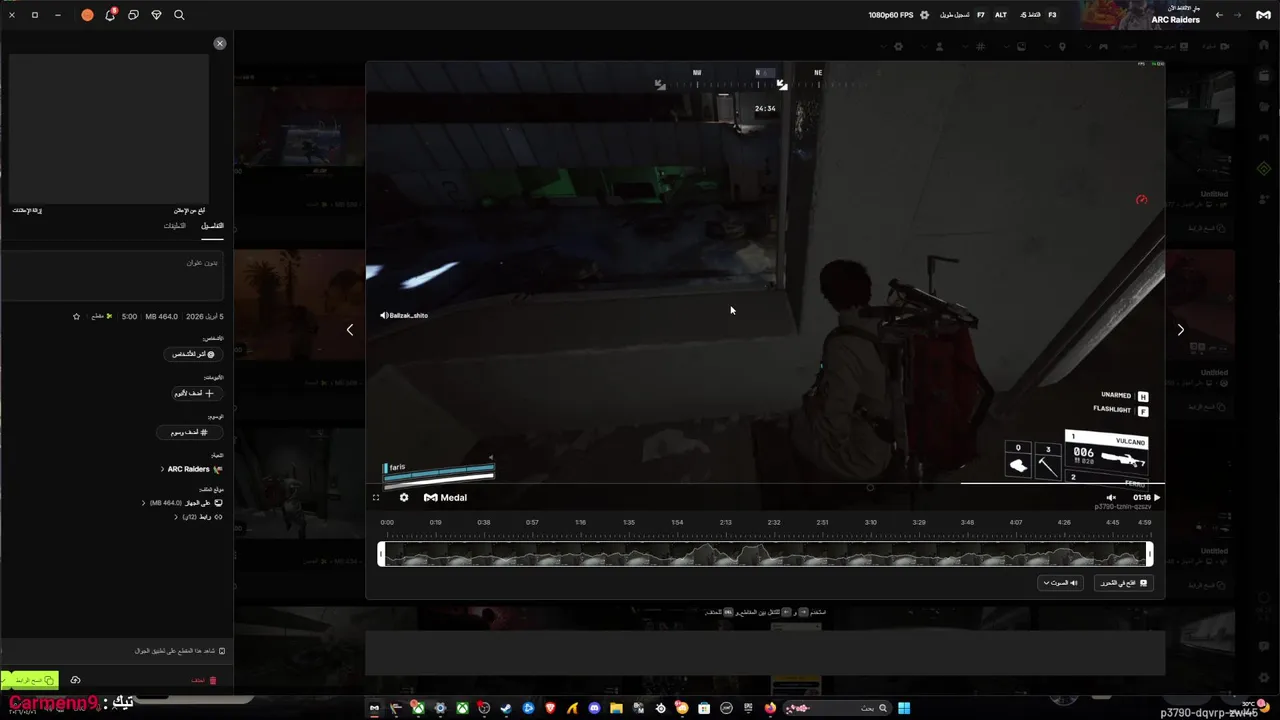The width and height of the screenshot is (1280, 720).
Task: Delete the clip with red trash button
Action: coord(204,680)
